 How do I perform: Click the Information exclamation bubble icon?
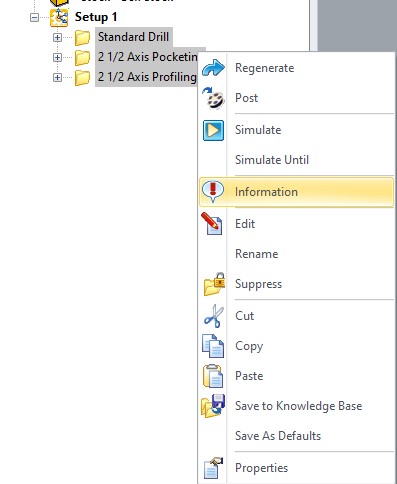pos(213,192)
